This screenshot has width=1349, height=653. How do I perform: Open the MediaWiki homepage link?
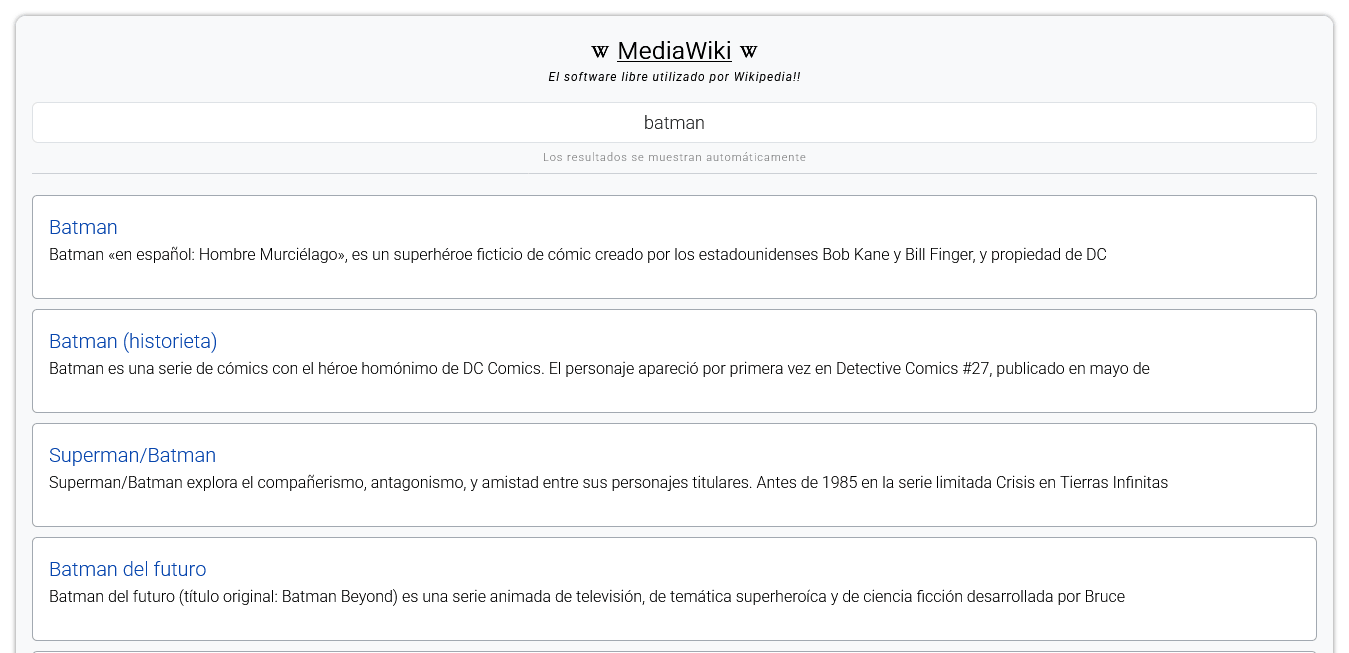click(674, 50)
